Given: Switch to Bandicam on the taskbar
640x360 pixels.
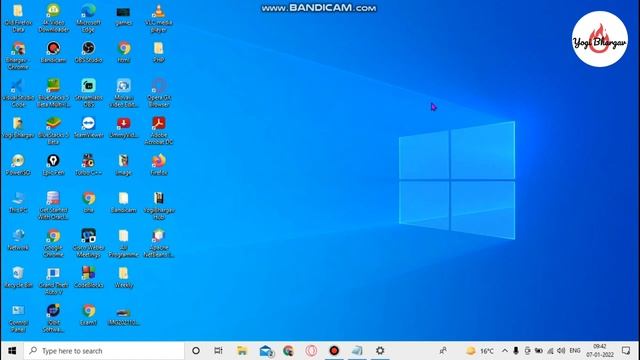Looking at the screenshot, I should pos(334,351).
